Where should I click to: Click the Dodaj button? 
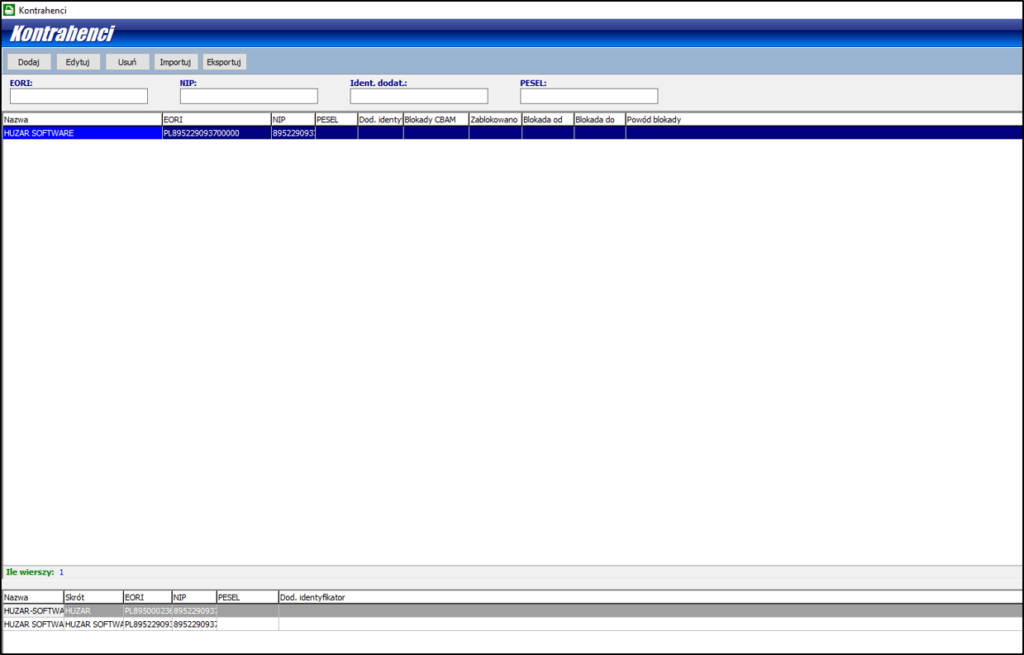(28, 62)
